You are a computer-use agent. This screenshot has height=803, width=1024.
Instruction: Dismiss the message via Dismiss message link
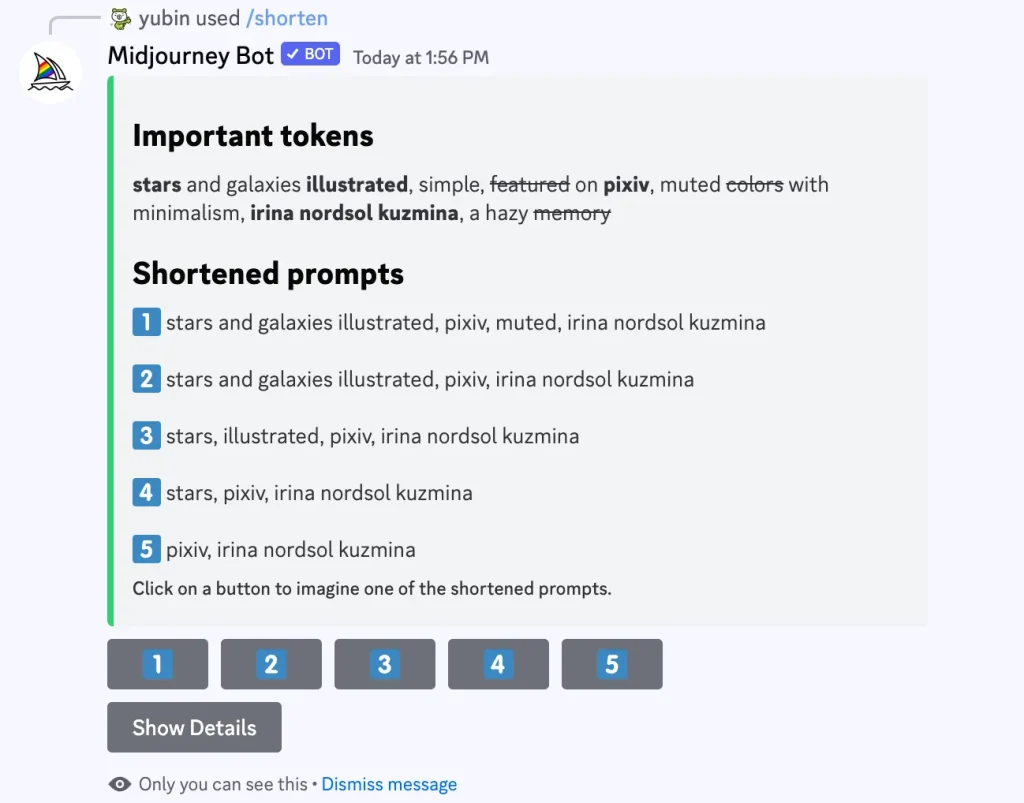[x=389, y=784]
